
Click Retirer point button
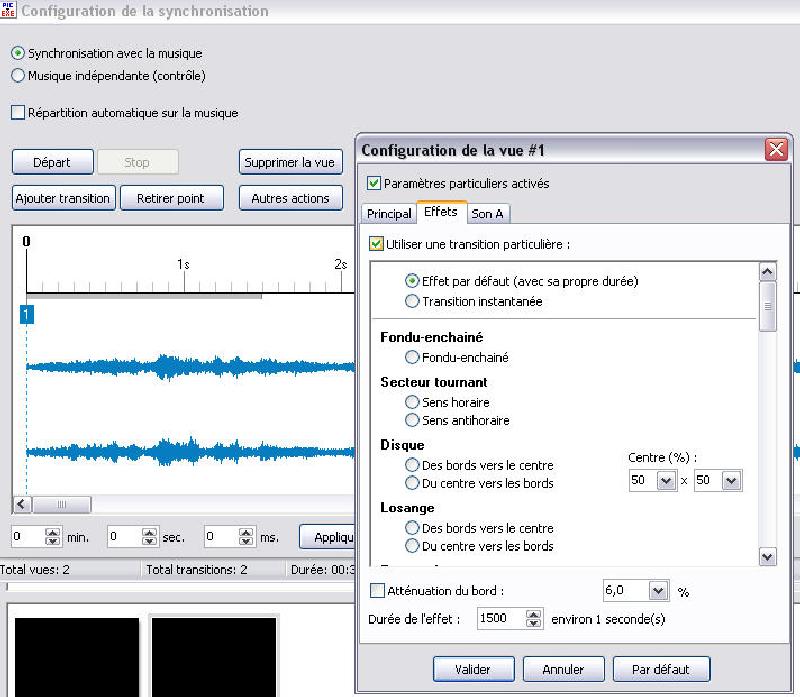pyautogui.click(x=171, y=198)
